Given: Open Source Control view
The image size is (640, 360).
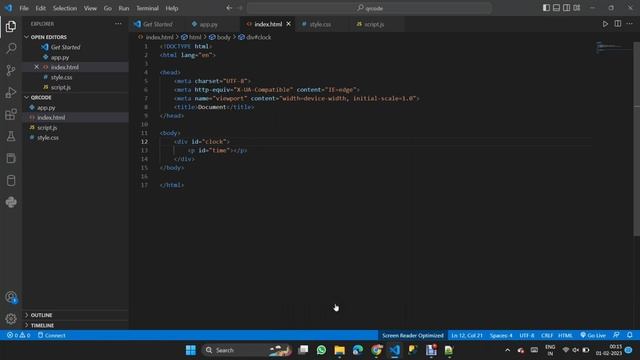Looking at the screenshot, I should (11, 71).
